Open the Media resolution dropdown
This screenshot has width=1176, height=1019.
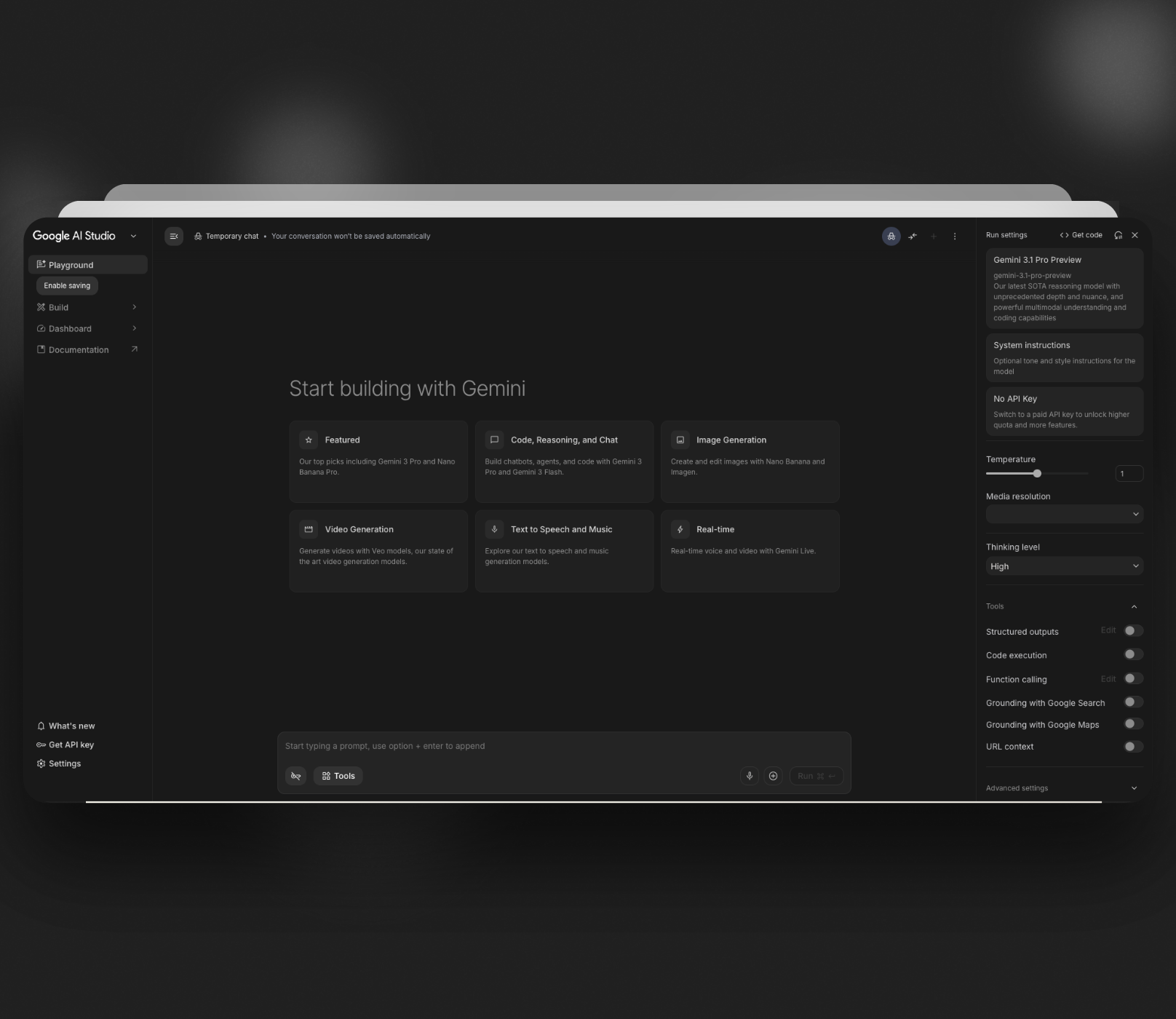pos(1064,514)
